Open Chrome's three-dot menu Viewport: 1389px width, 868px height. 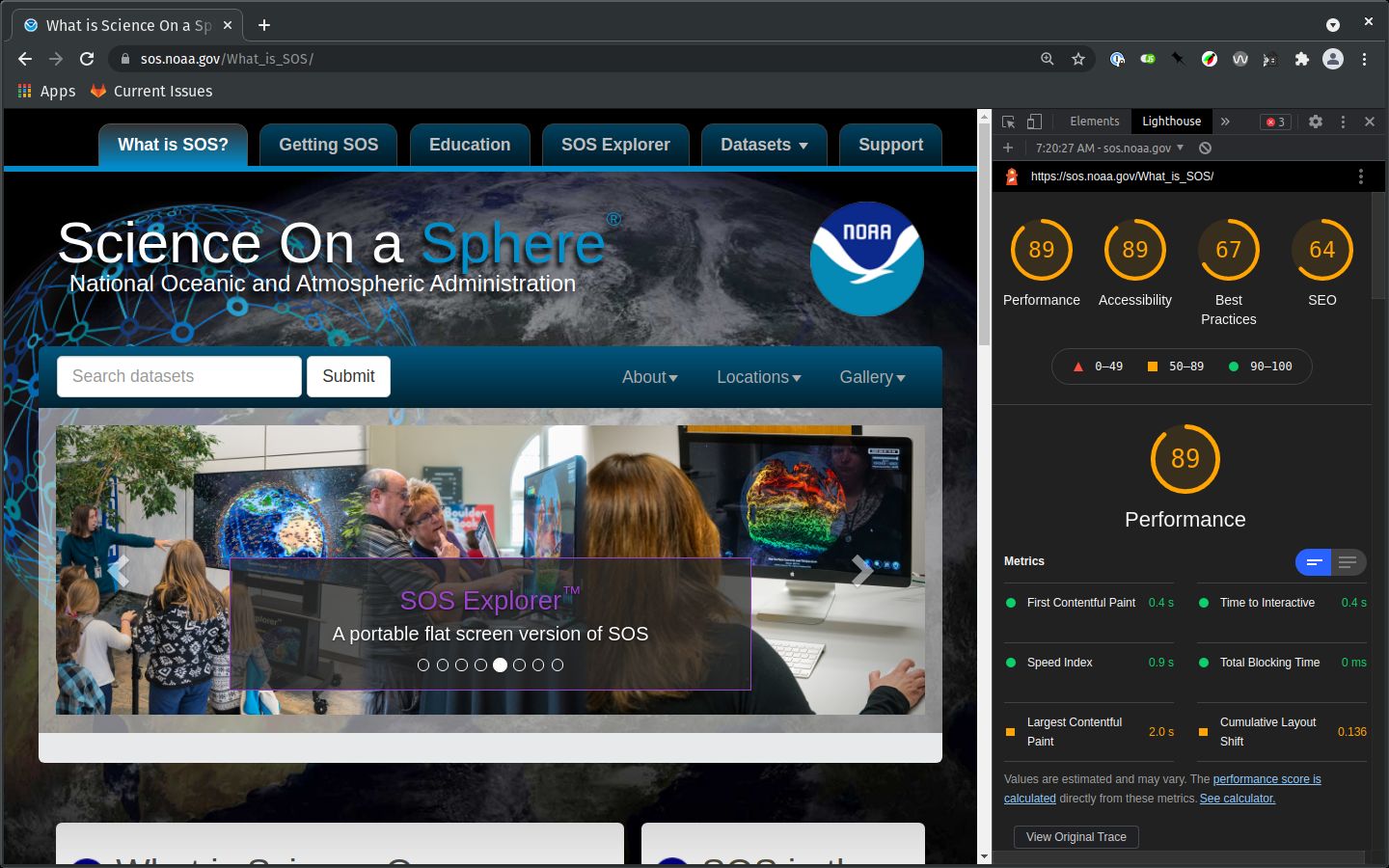click(x=1364, y=59)
